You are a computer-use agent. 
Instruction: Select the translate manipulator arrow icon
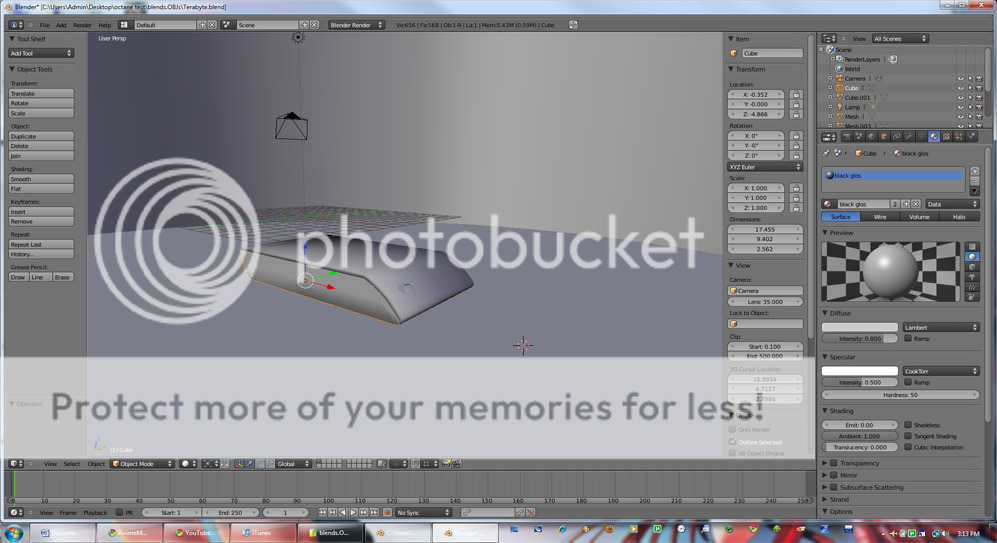(x=249, y=464)
